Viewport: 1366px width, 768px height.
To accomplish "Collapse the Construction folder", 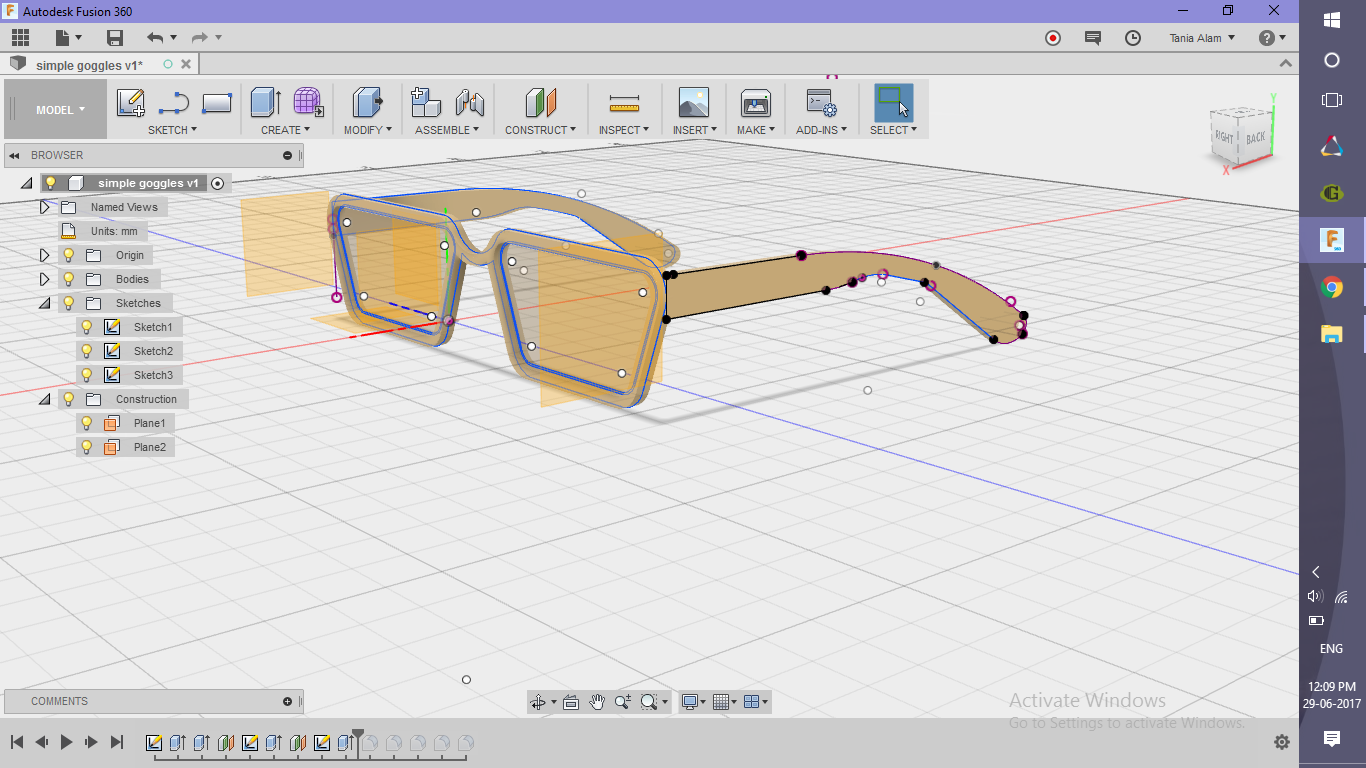I will point(44,399).
